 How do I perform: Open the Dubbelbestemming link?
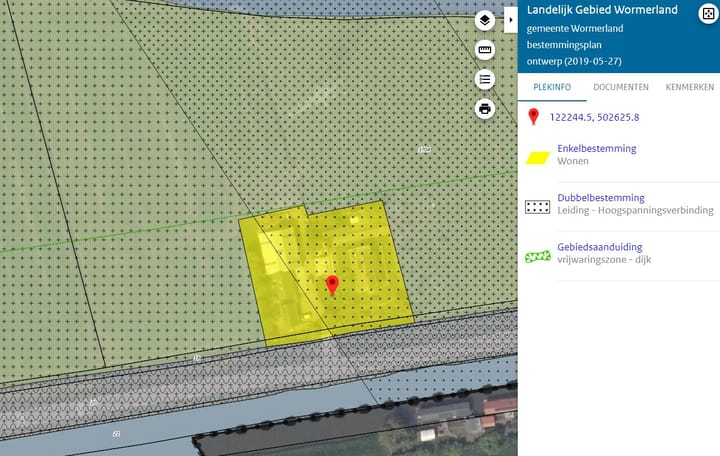(600, 198)
